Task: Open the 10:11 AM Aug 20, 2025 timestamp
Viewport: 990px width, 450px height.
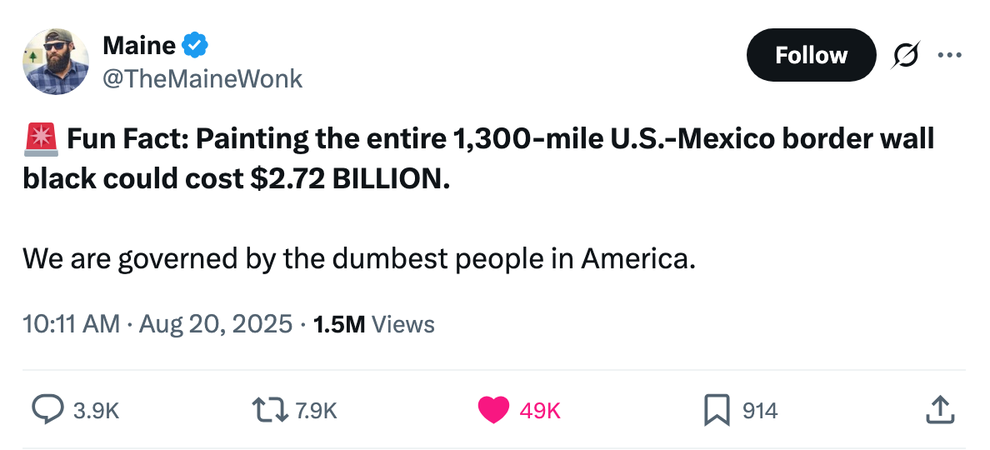Action: tap(157, 324)
